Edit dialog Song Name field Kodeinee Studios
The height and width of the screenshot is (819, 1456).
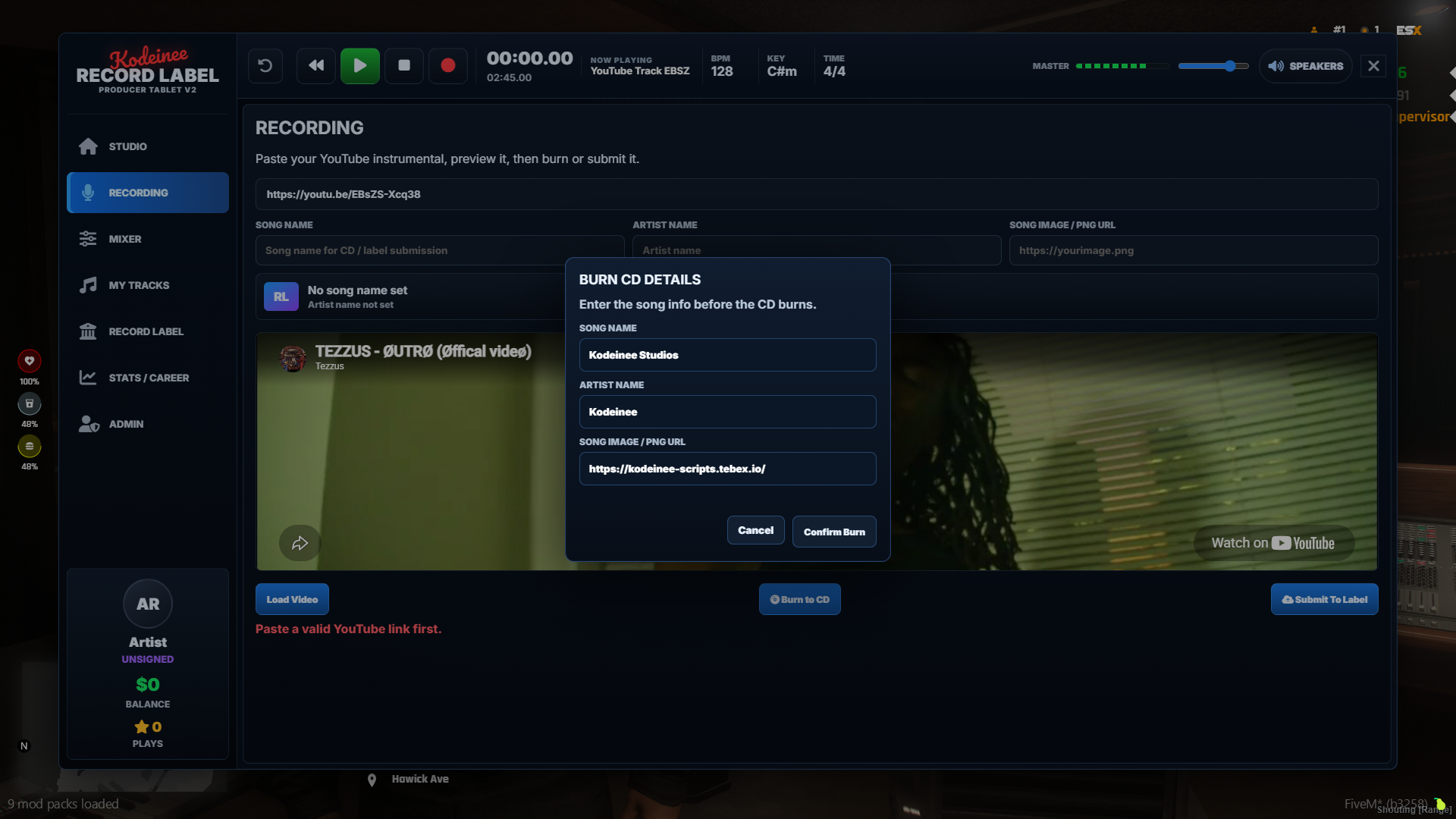point(727,355)
